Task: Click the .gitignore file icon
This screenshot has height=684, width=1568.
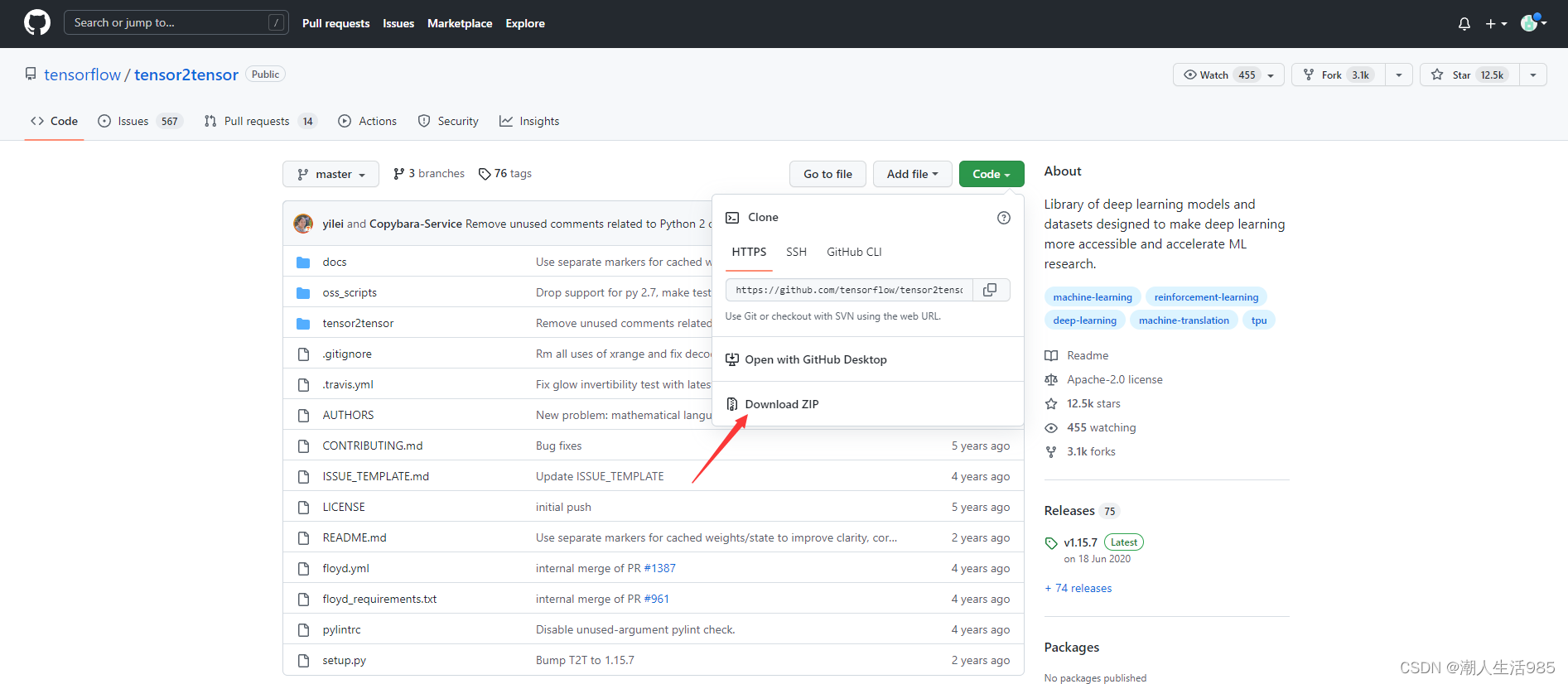Action: [x=303, y=354]
